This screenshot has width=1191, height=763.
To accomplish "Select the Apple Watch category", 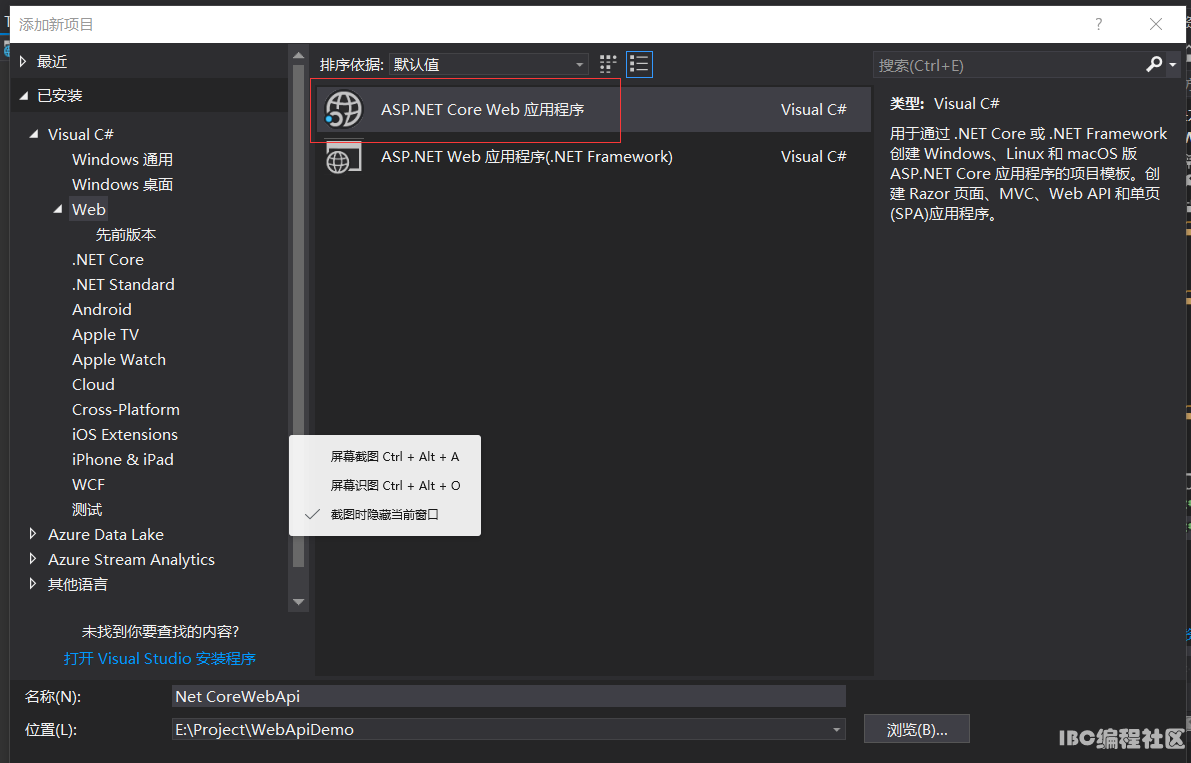I will pyautogui.click(x=118, y=360).
